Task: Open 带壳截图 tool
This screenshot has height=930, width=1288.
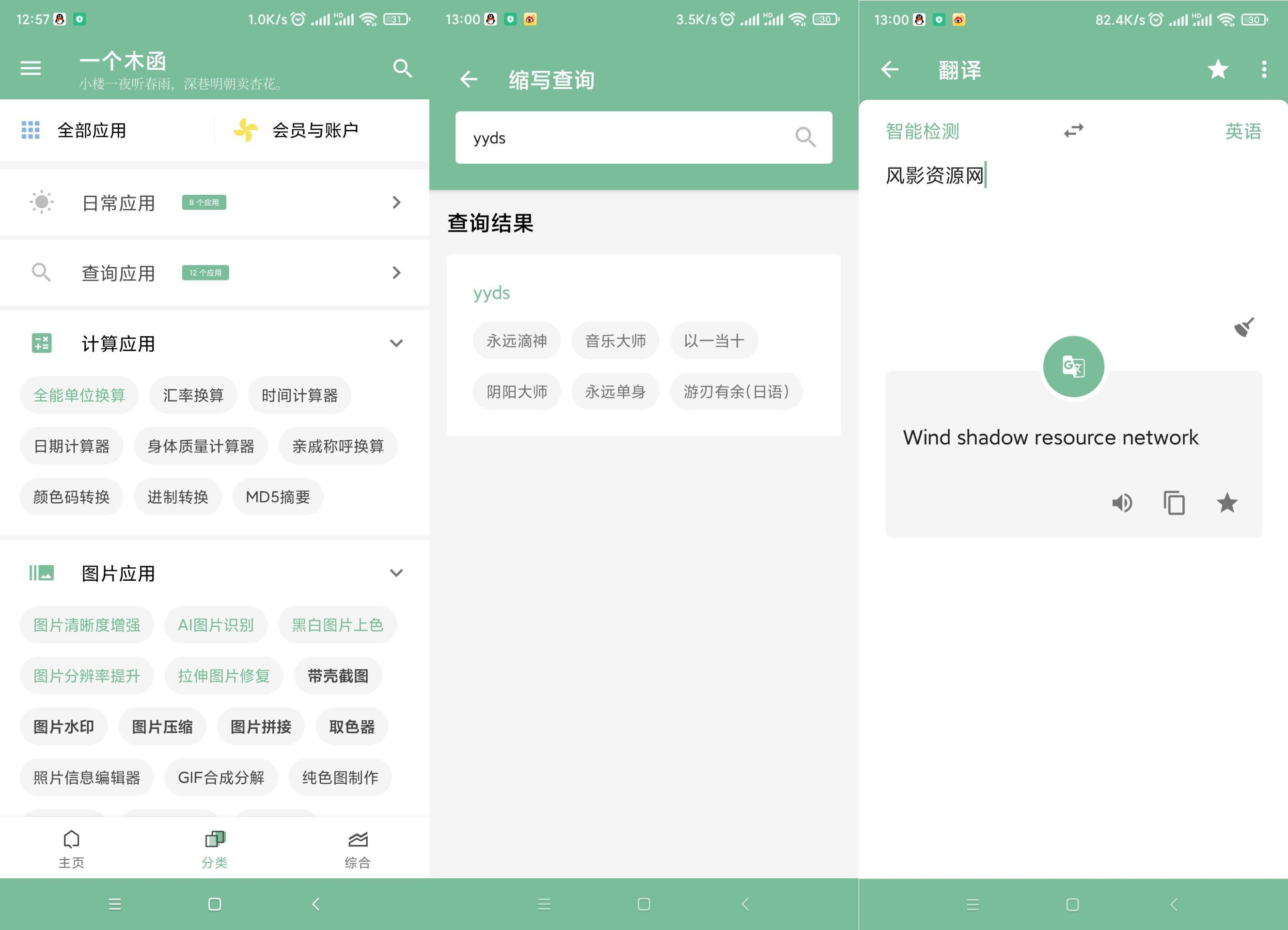Action: [338, 676]
